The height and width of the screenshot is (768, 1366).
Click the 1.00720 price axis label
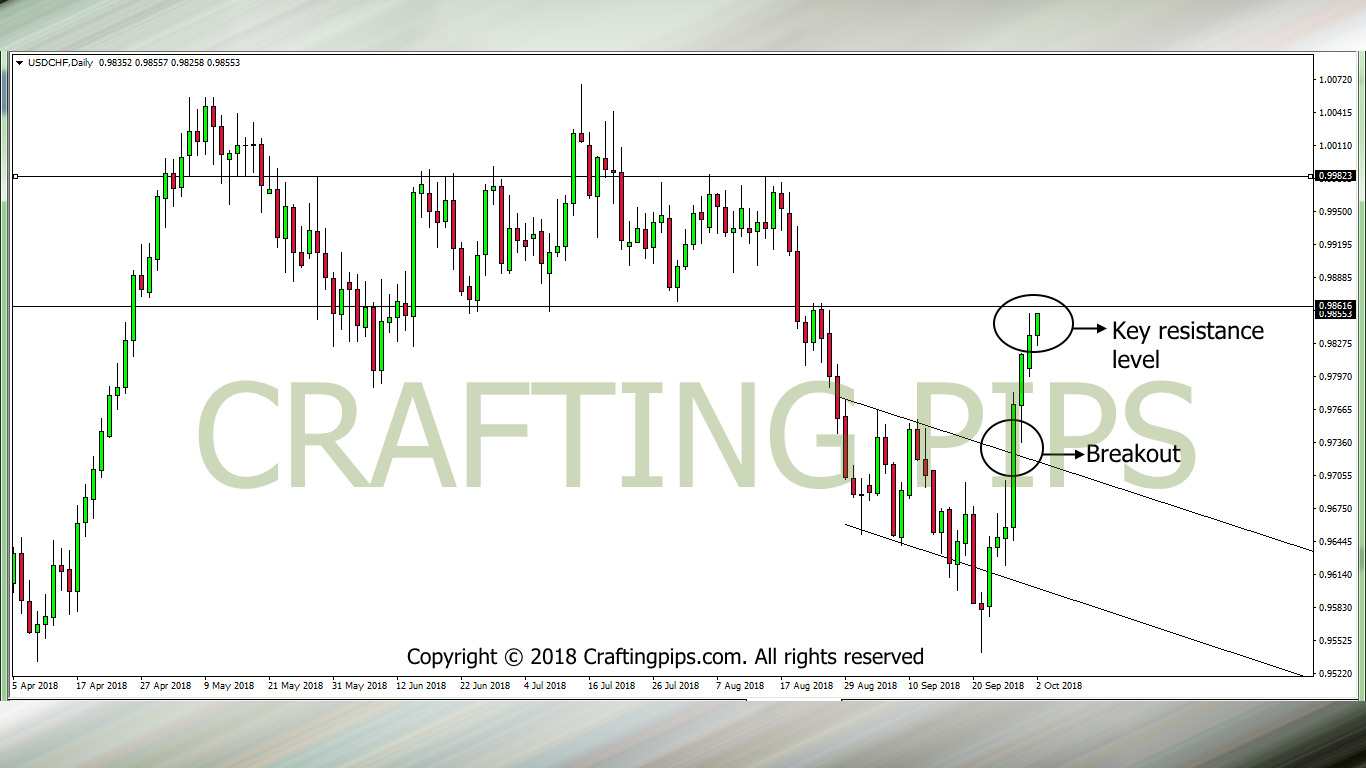1336,79
